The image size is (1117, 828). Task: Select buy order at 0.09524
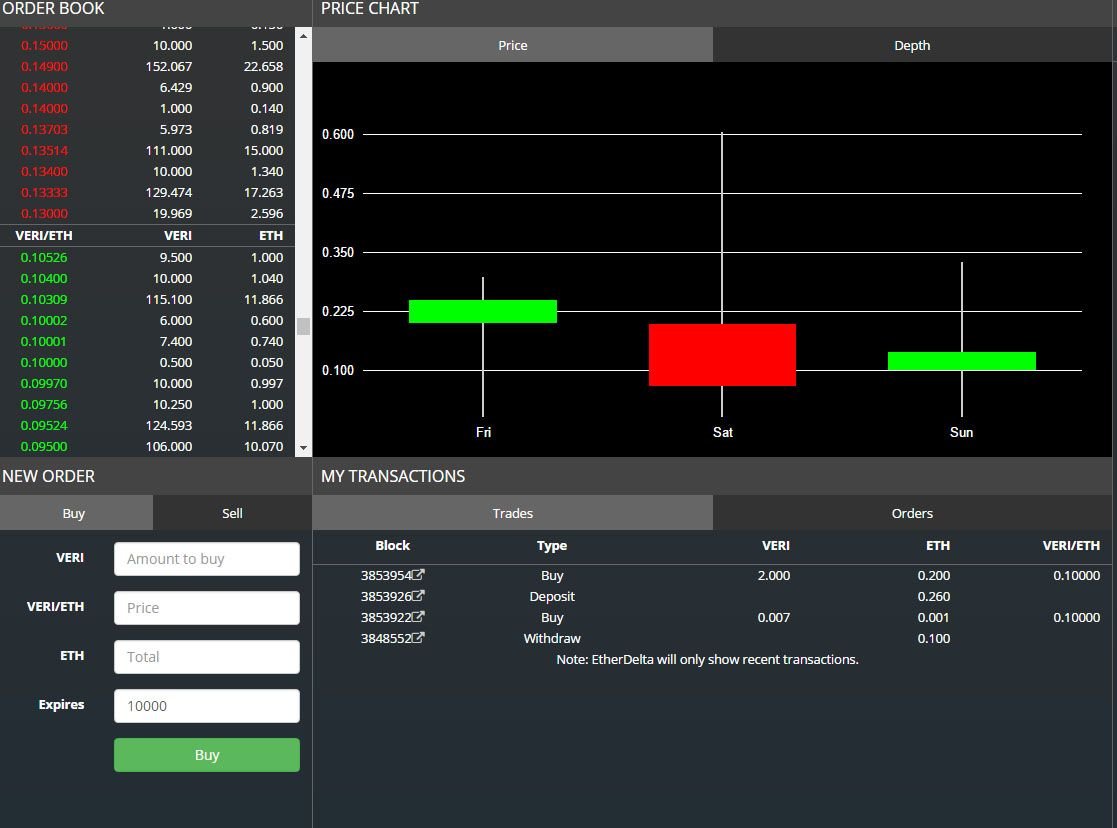[x=148, y=425]
